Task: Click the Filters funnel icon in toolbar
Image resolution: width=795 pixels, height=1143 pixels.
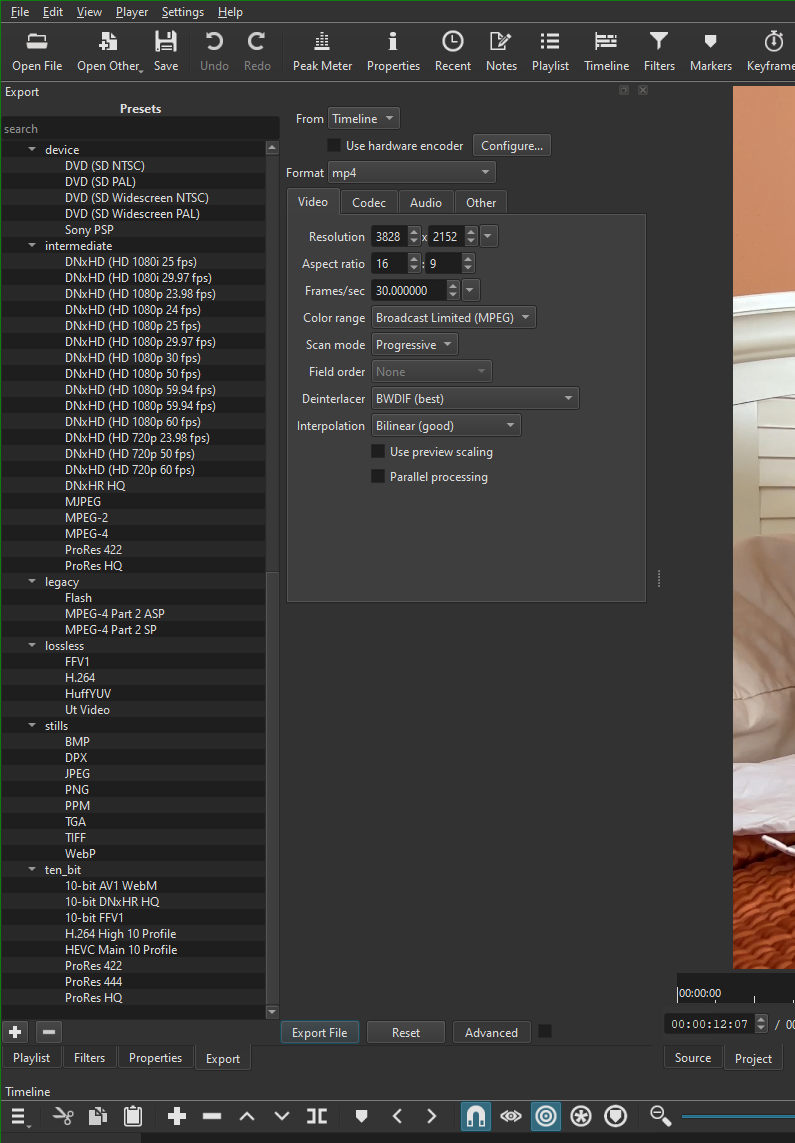Action: [659, 51]
